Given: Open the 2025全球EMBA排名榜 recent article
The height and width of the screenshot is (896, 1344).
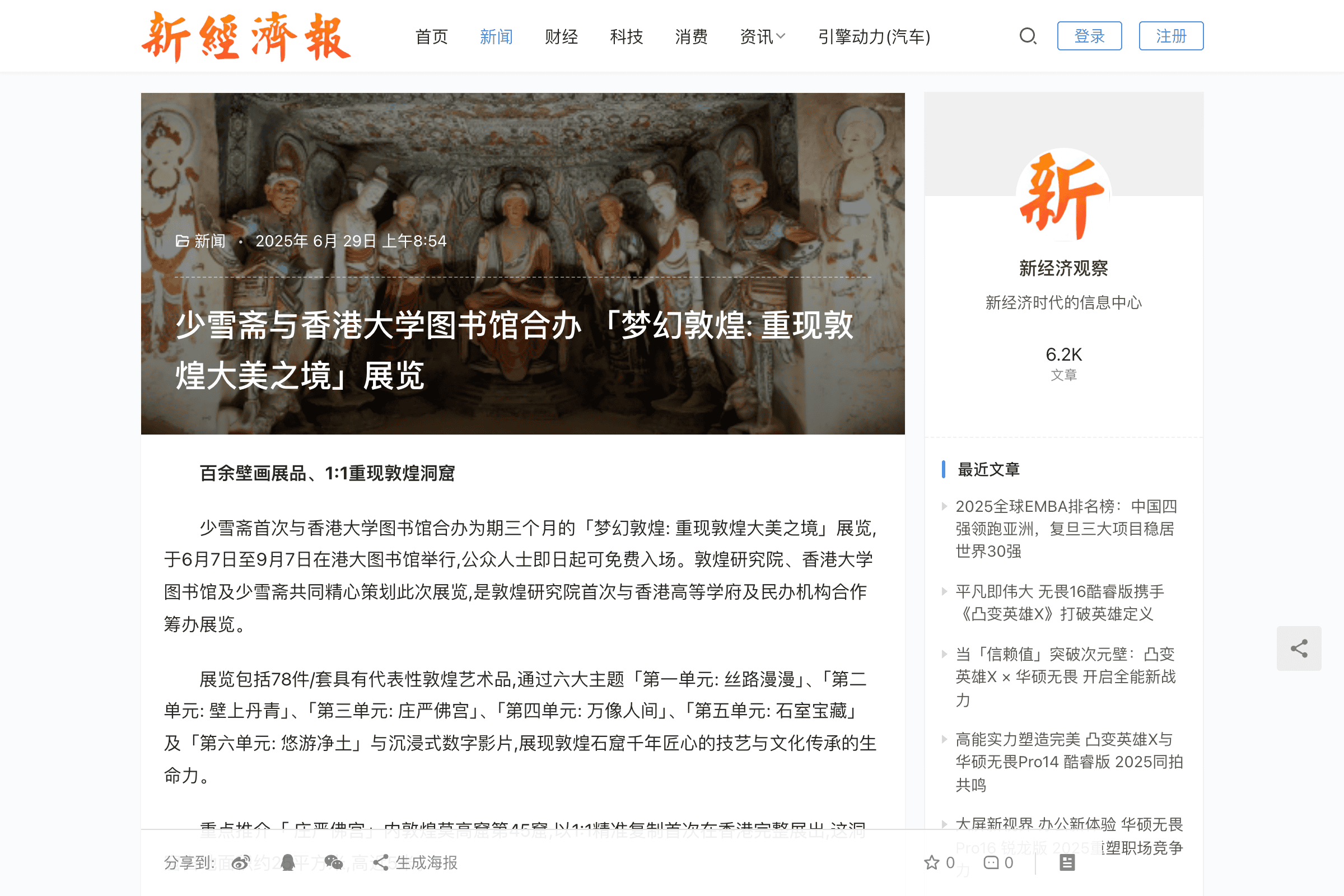Looking at the screenshot, I should coord(1066,529).
